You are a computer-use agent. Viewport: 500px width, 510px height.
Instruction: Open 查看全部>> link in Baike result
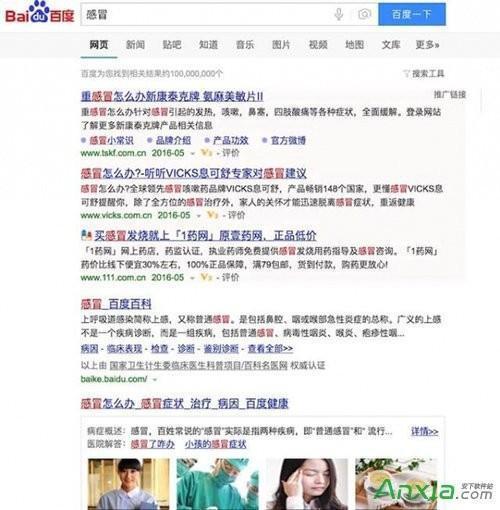[270, 349]
